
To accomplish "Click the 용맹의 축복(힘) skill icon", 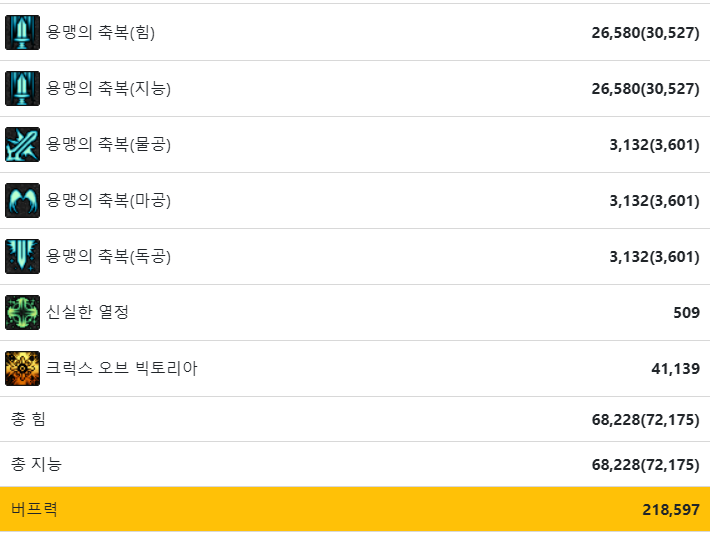I will [x=23, y=33].
